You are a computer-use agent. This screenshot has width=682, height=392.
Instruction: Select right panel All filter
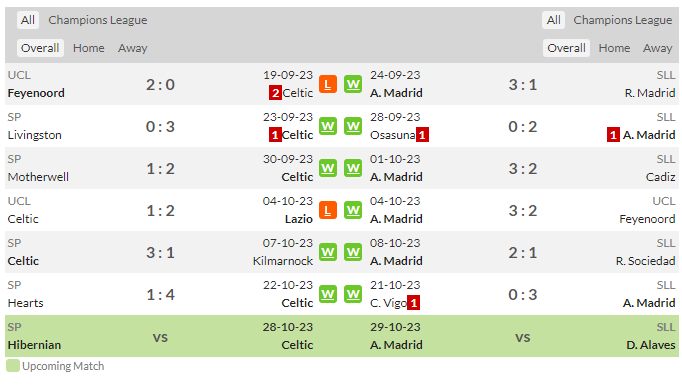pos(553,20)
